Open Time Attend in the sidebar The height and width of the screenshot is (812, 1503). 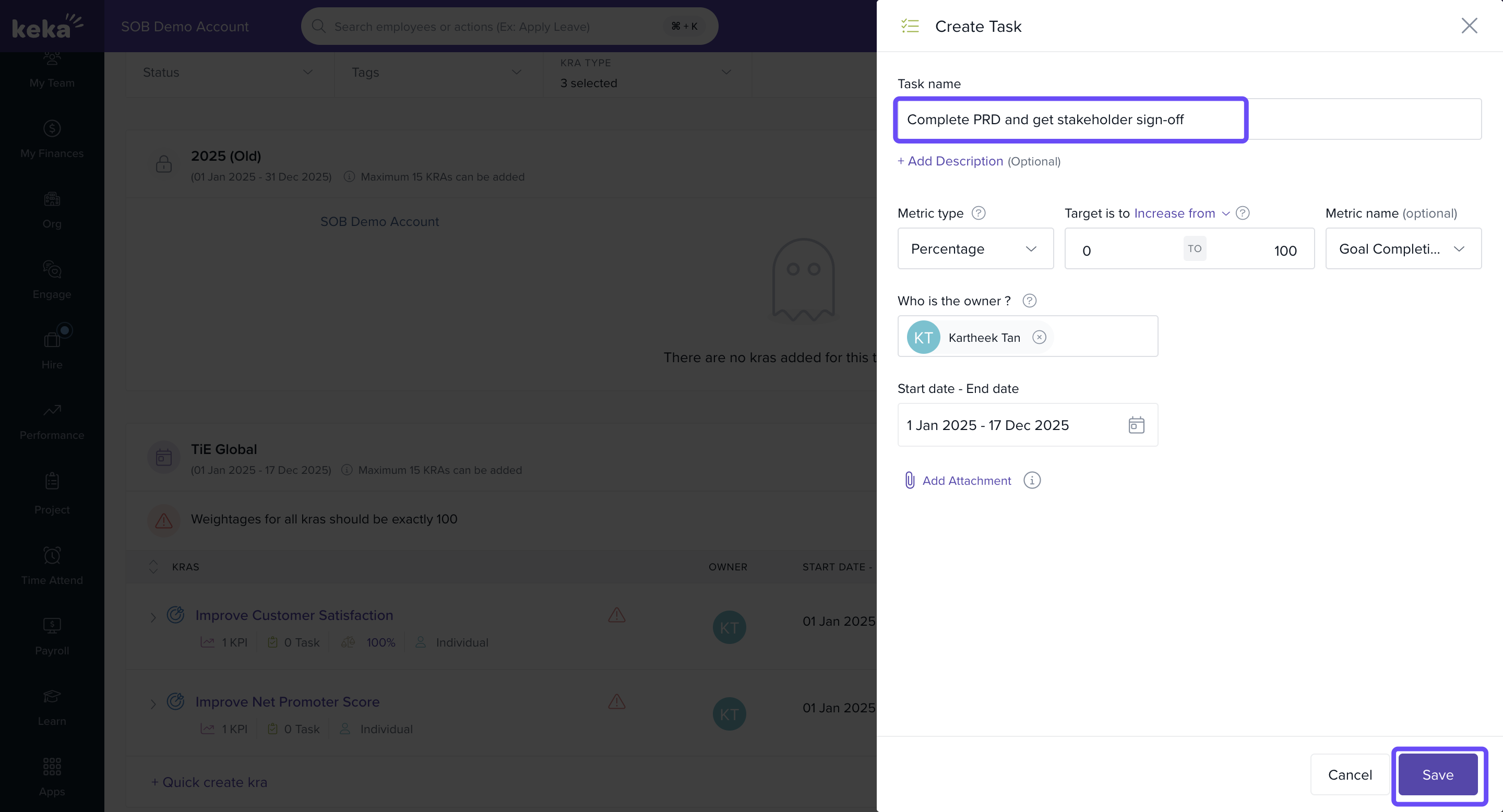tap(52, 566)
